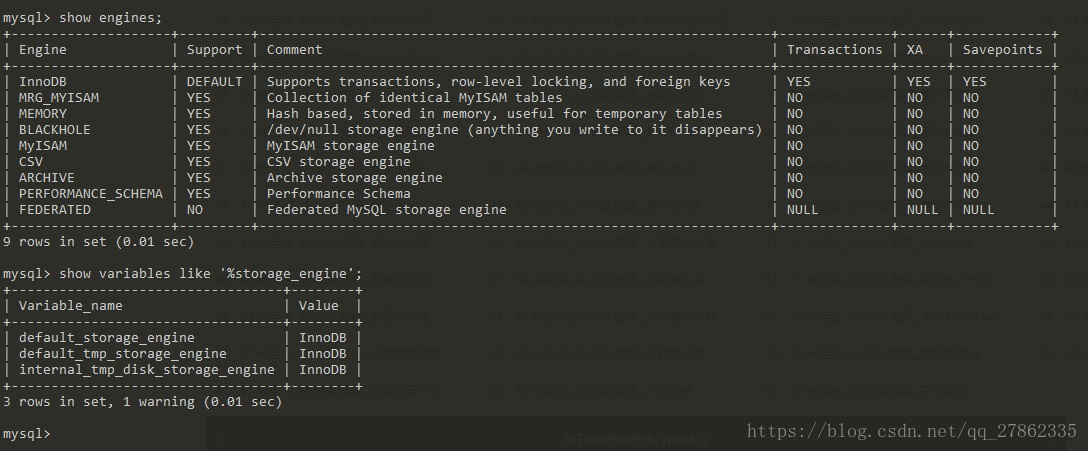Click the Support column header

pyautogui.click(x=214, y=50)
